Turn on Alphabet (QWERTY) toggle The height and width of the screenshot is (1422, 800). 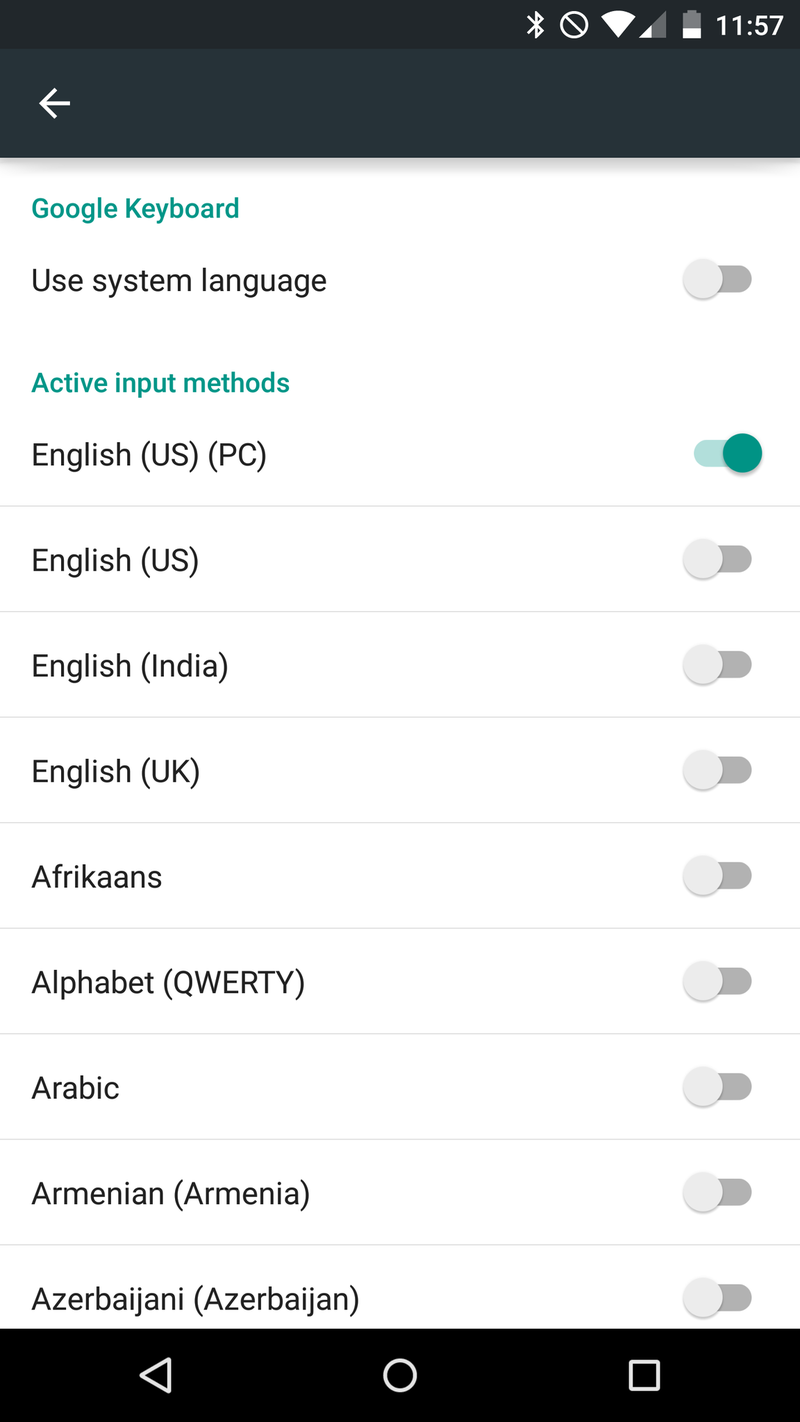point(718,982)
